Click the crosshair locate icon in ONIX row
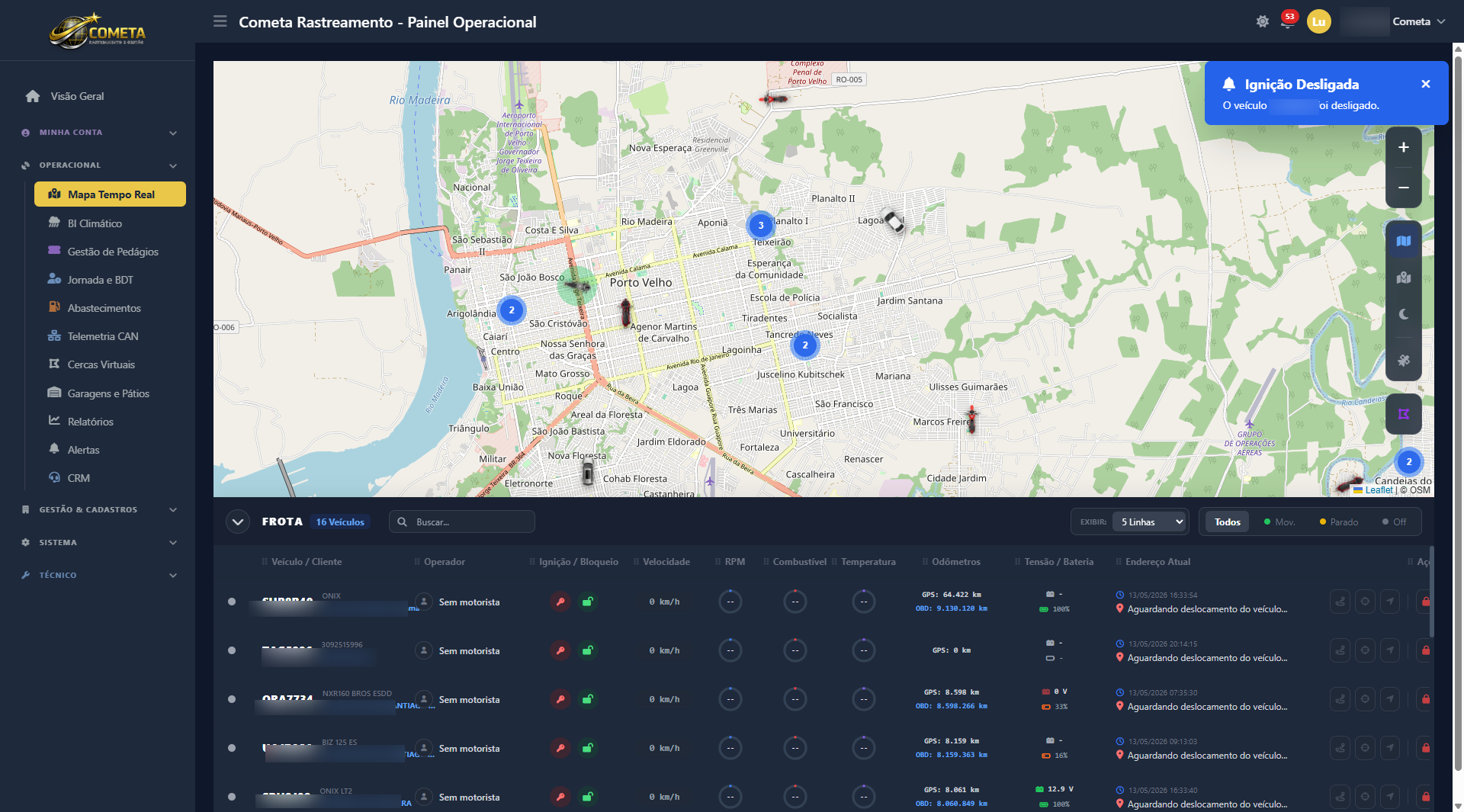The height and width of the screenshot is (812, 1464). point(1365,602)
